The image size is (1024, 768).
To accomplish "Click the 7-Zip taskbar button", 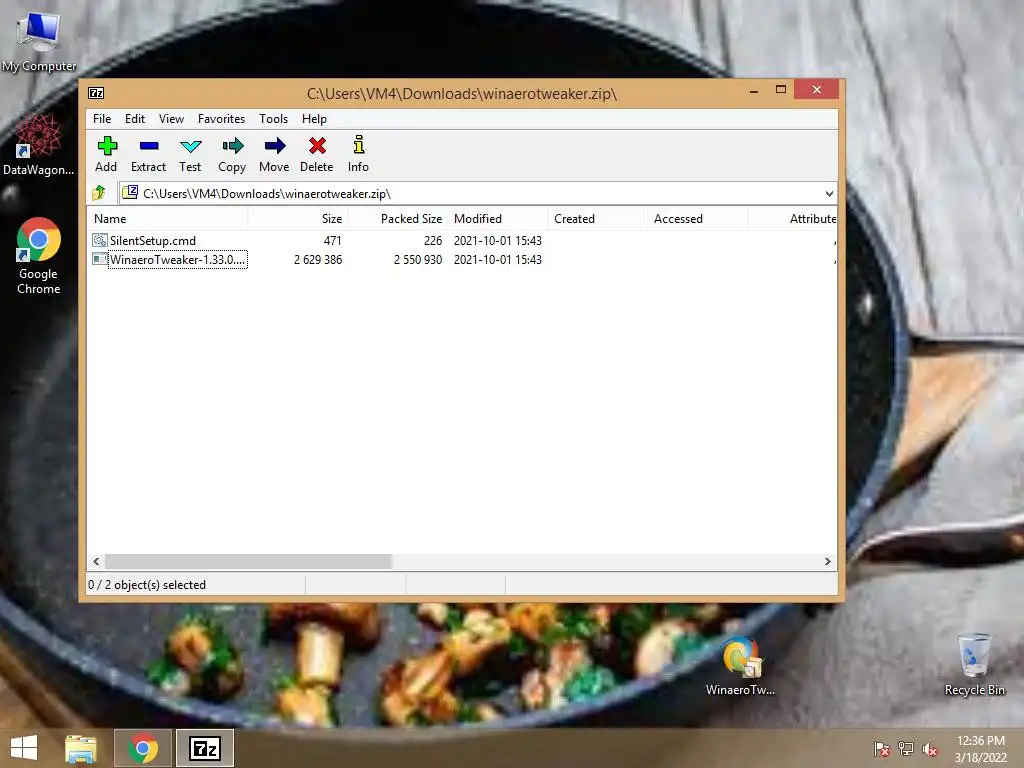I will point(205,748).
